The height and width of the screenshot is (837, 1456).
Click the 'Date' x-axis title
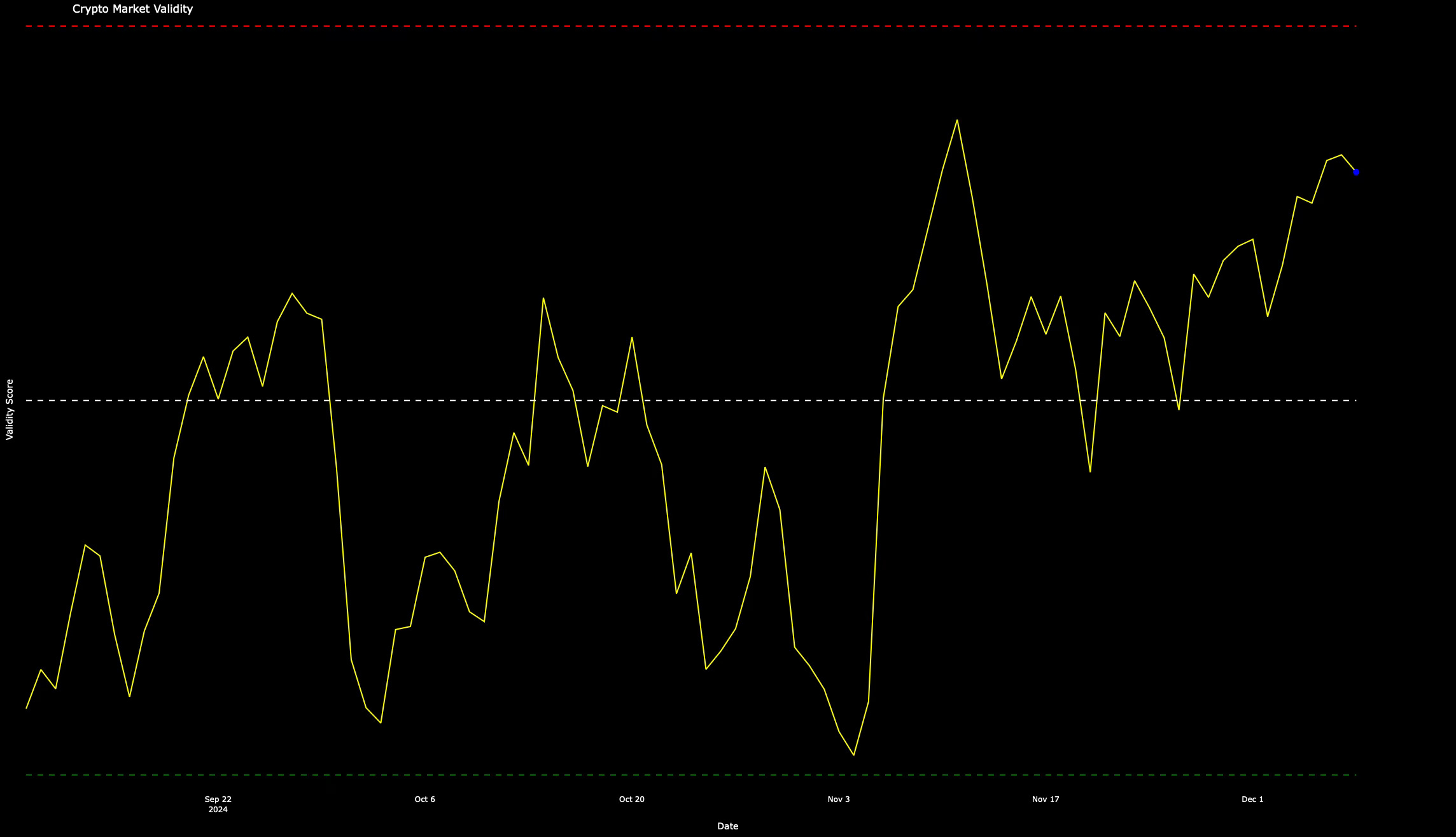727,826
